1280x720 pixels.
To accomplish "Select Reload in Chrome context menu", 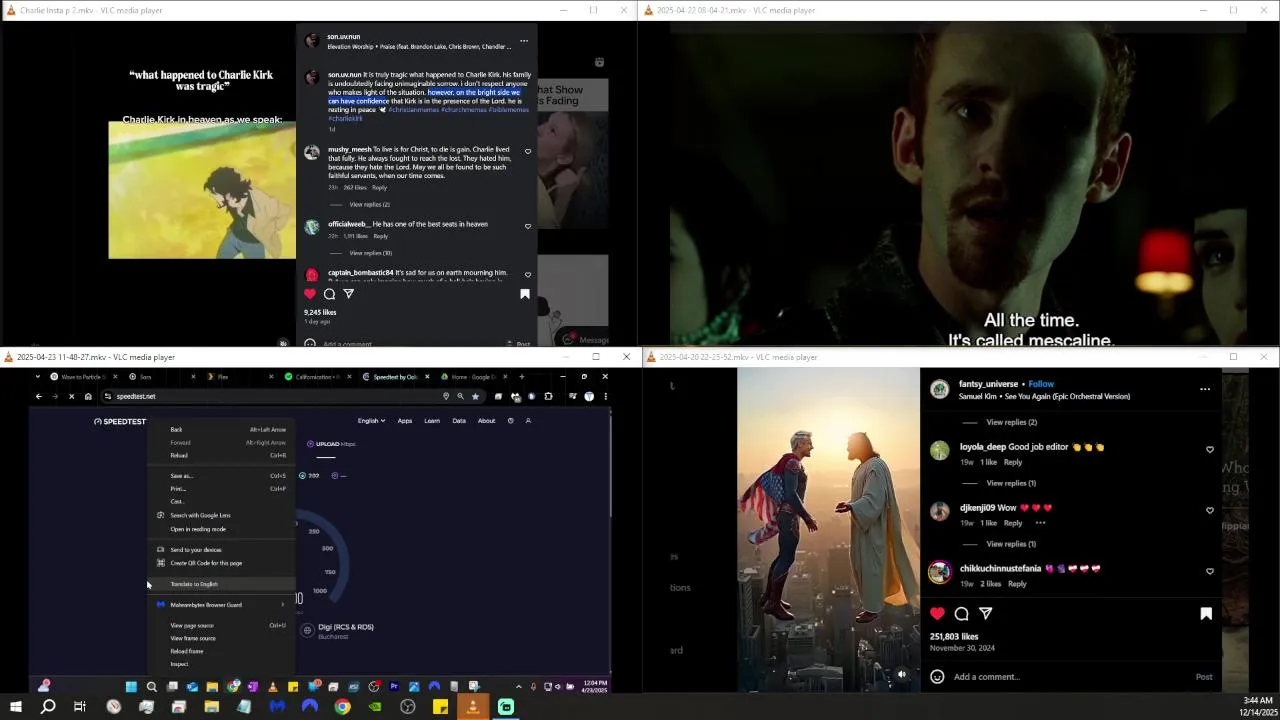I will tap(222, 456).
